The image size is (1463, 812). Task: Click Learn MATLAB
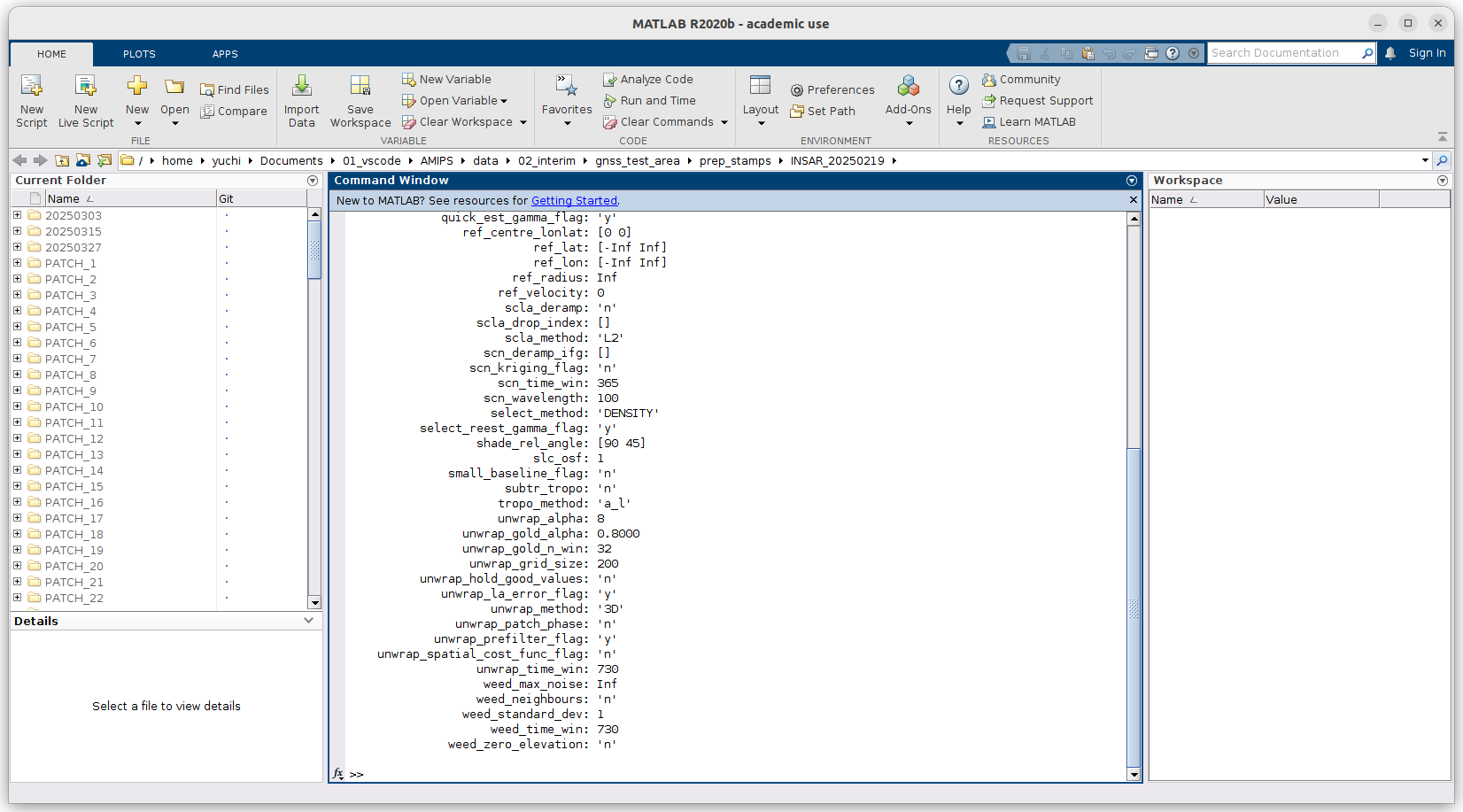coord(1029,121)
